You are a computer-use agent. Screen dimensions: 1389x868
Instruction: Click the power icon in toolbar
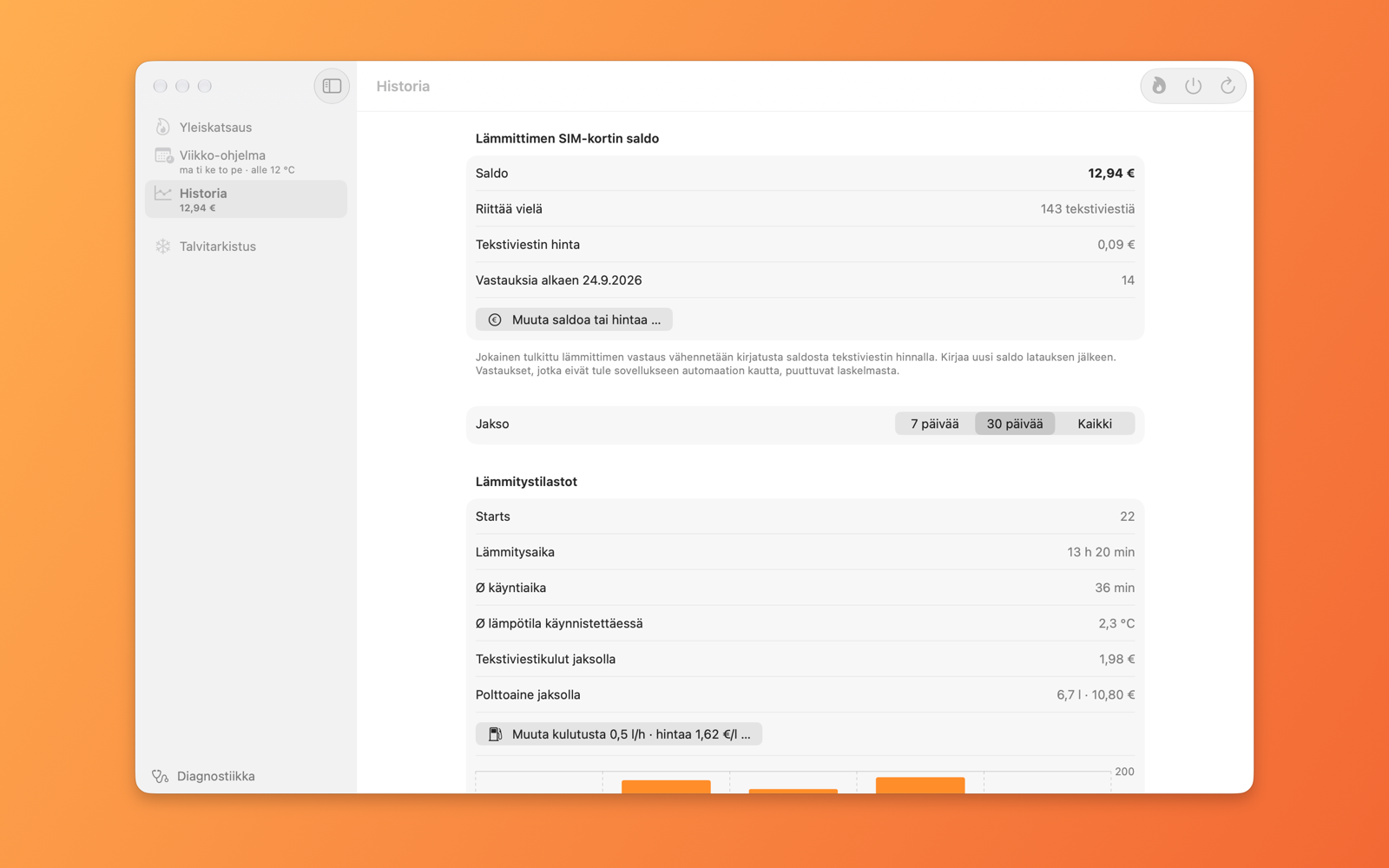point(1194,86)
